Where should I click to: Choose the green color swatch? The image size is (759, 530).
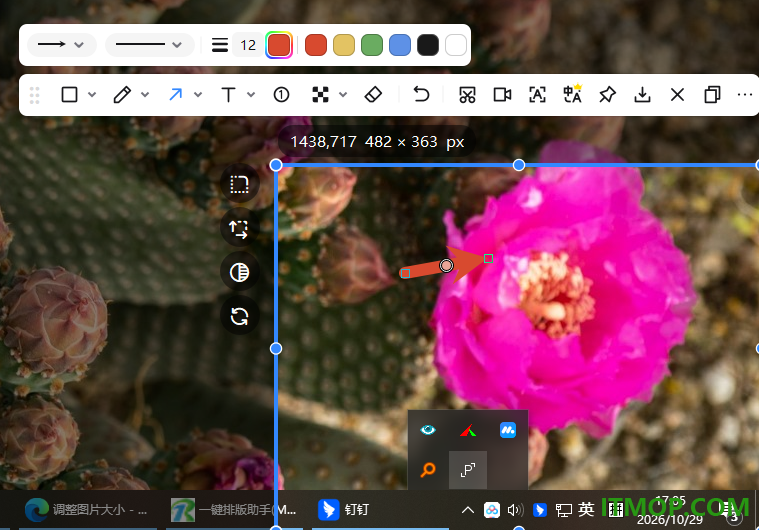click(372, 45)
